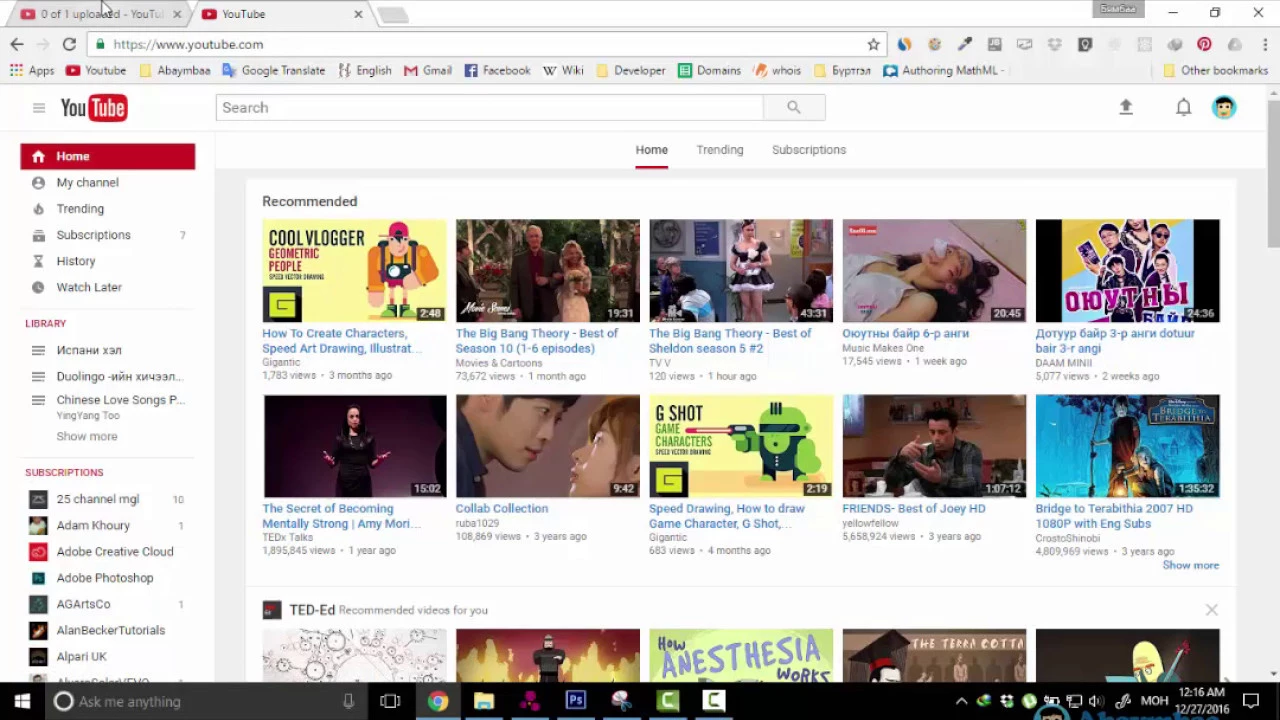Open 'FRIENDS- Best of Joey HD' title
The image size is (1280, 720).
point(913,508)
